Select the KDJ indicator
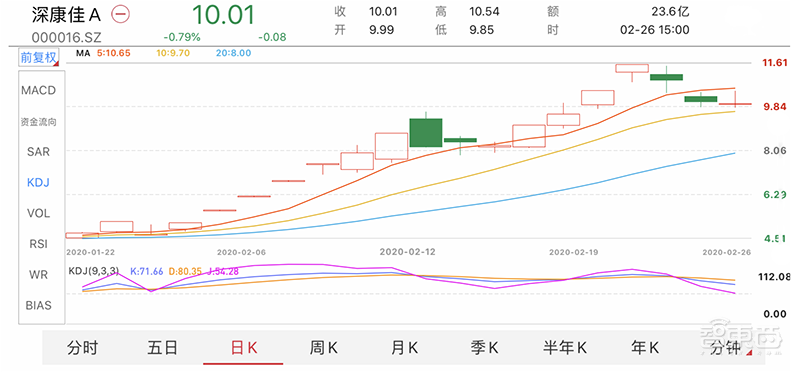The image size is (800, 372). 39,182
